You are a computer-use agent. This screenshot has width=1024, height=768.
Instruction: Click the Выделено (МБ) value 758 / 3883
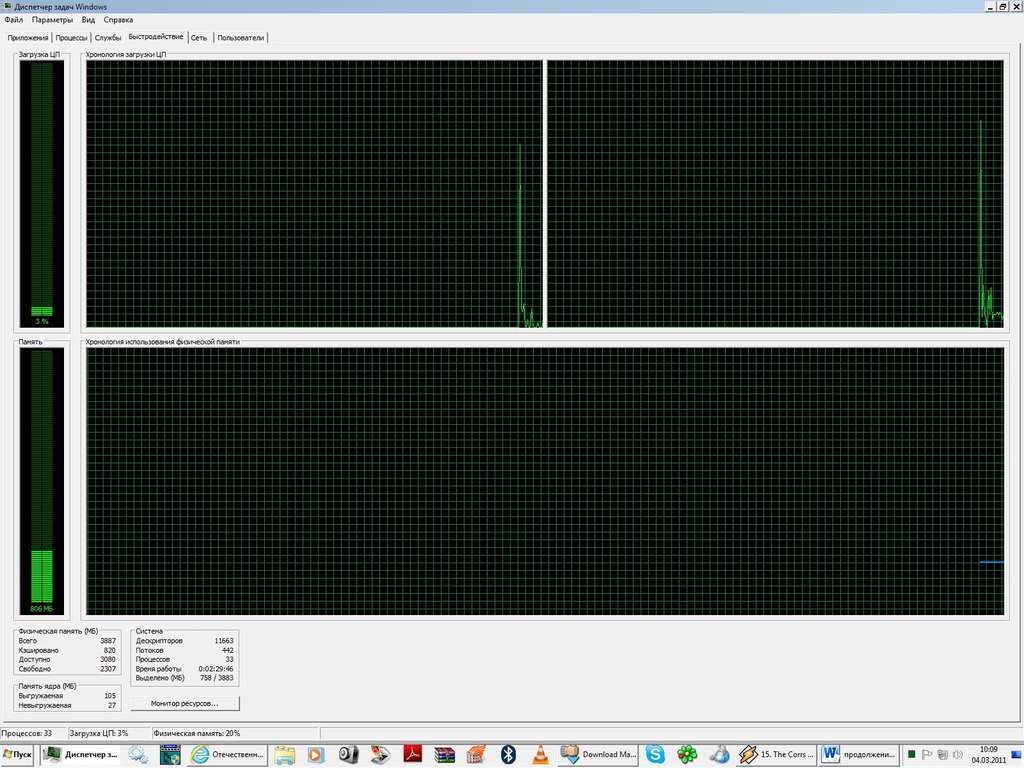click(216, 678)
